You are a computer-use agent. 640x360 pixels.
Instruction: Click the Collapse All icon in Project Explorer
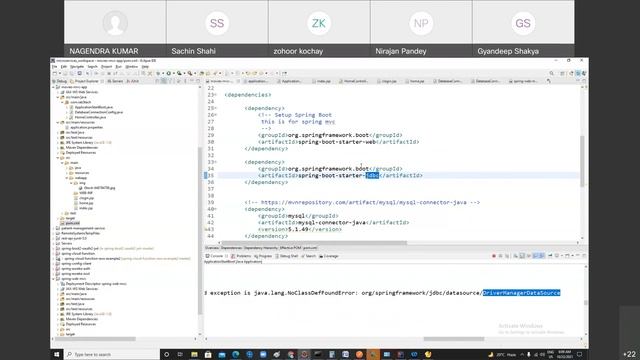pyautogui.click(x=157, y=81)
